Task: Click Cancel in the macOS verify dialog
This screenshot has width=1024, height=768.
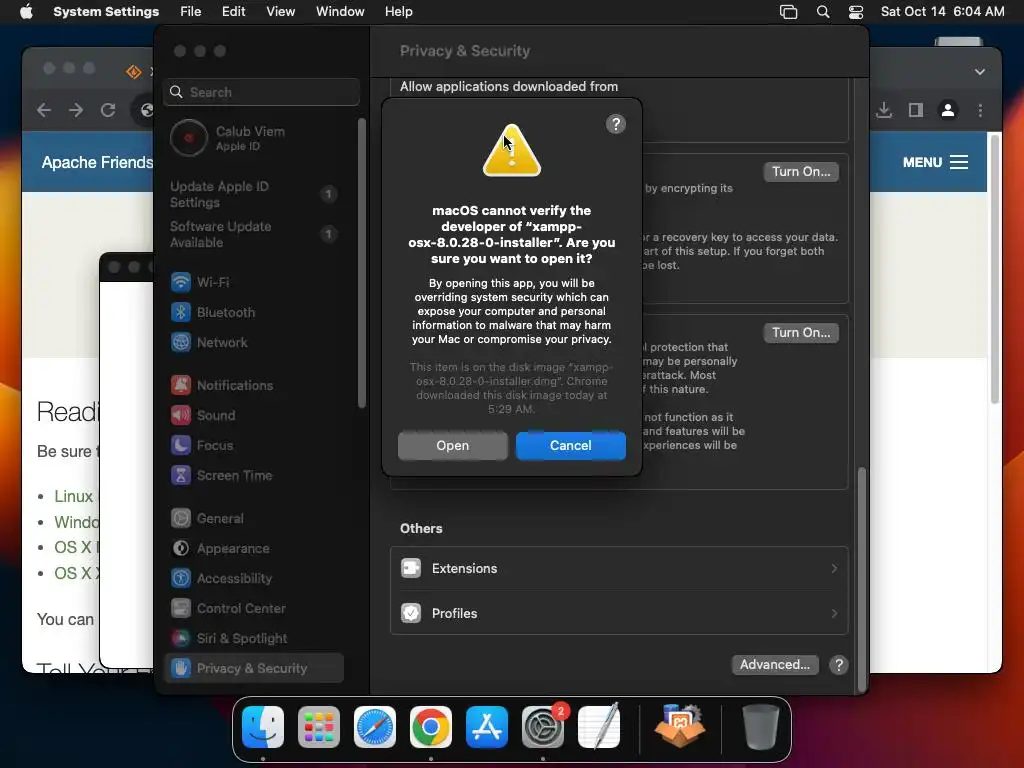Action: click(x=571, y=445)
